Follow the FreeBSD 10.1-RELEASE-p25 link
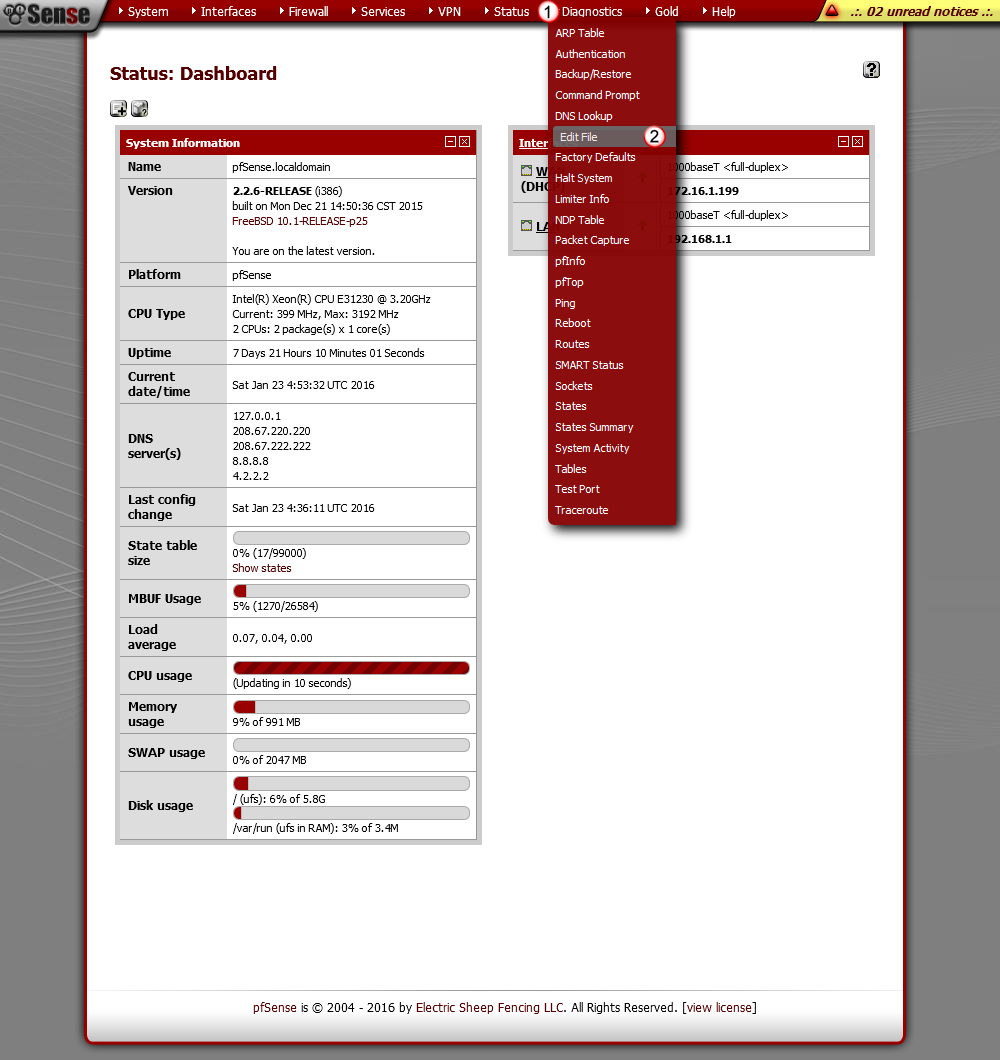 (300, 222)
